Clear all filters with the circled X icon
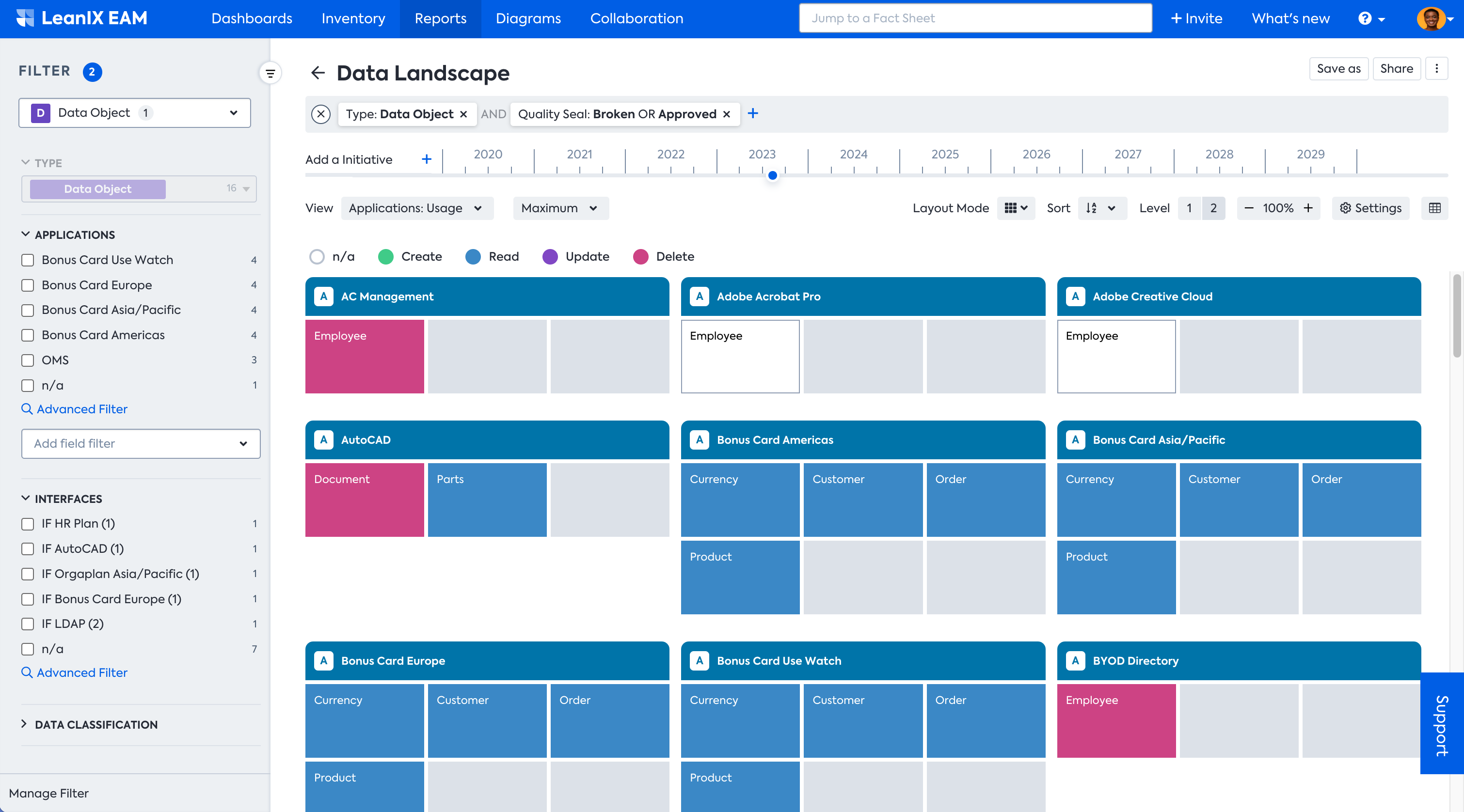1464x812 pixels. [x=320, y=114]
